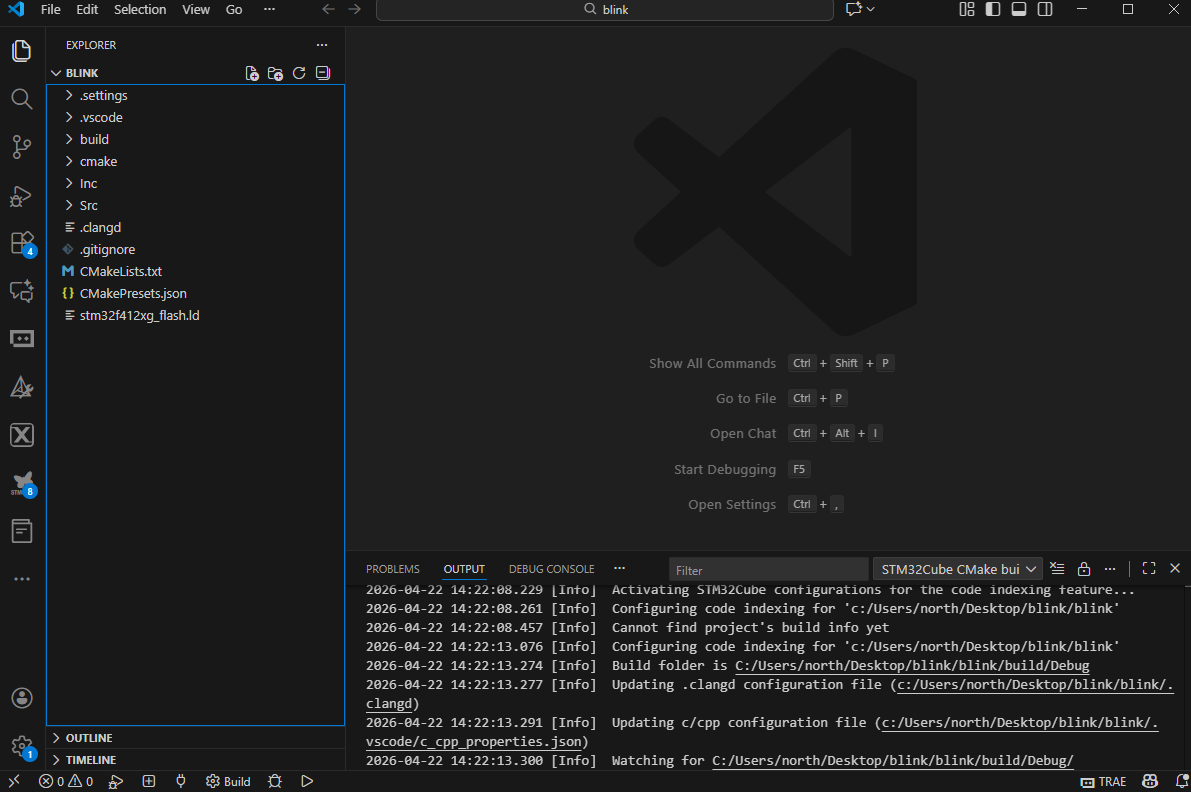1191x792 pixels.
Task: Open the Source Control view
Action: (22, 147)
